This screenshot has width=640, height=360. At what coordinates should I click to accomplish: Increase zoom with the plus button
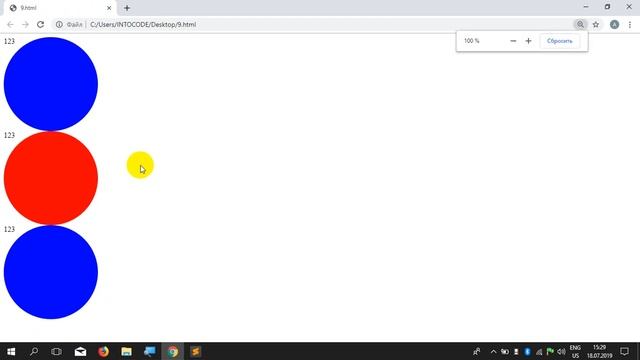(x=528, y=41)
